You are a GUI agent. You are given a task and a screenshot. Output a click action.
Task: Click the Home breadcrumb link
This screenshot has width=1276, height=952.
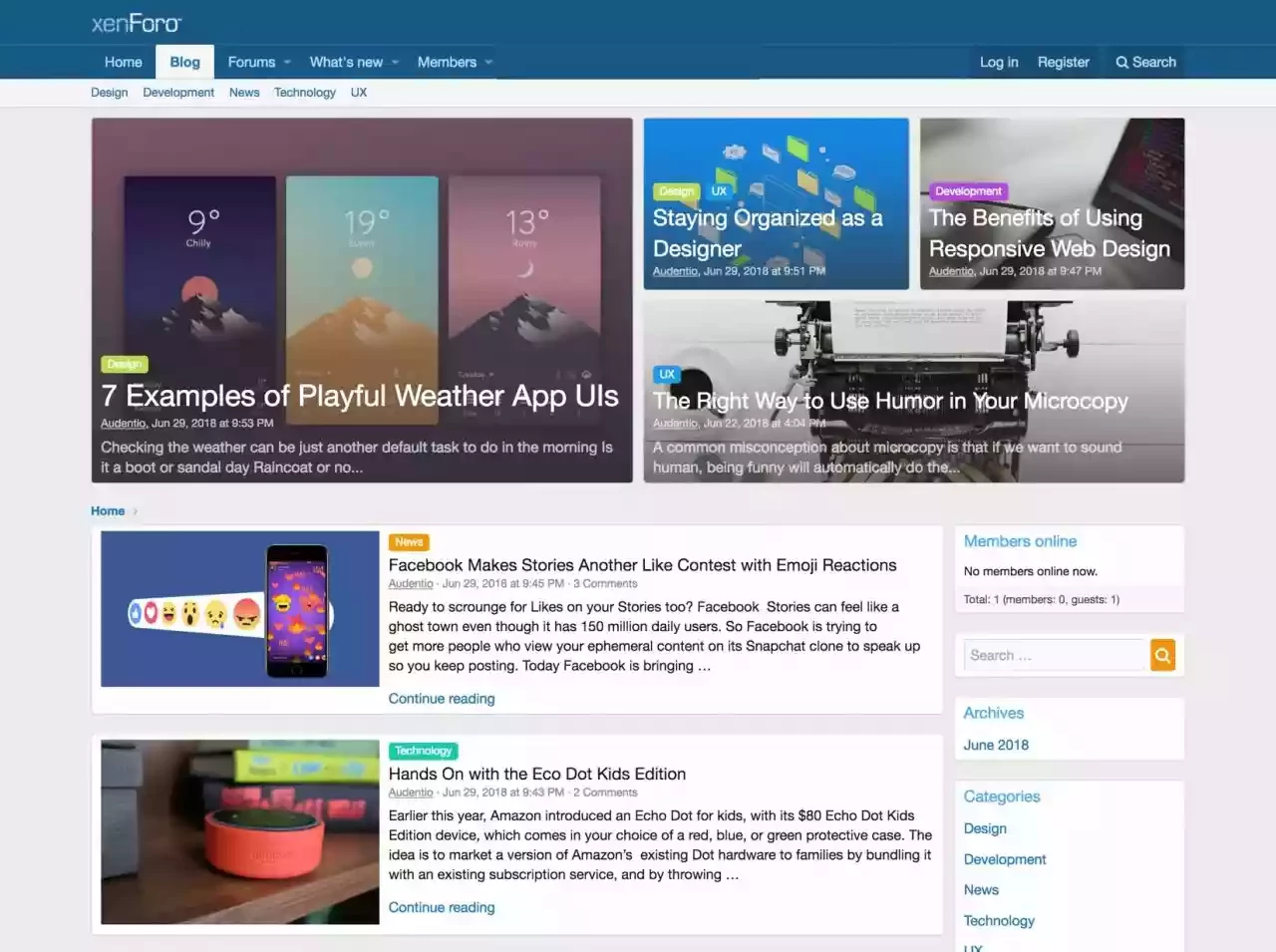[x=108, y=511]
